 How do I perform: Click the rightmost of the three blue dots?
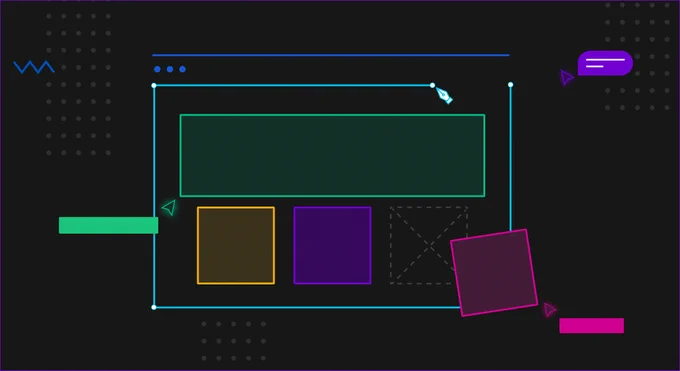pyautogui.click(x=183, y=69)
